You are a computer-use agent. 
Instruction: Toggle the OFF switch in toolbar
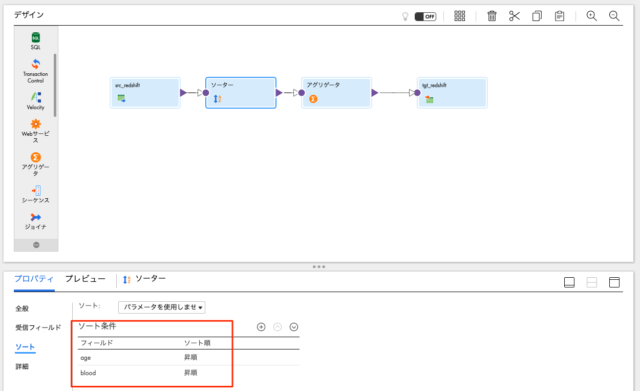coord(425,16)
